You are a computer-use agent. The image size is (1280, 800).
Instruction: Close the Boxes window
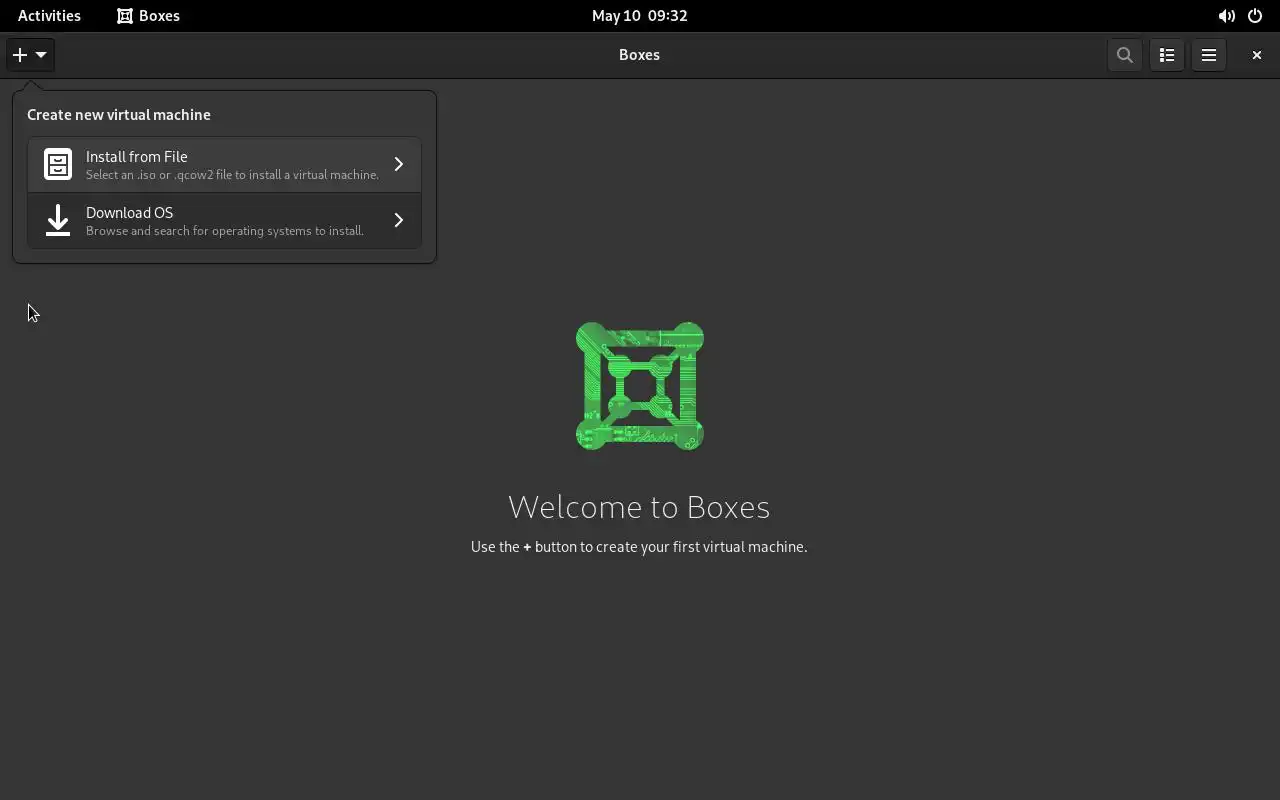[x=1257, y=55]
